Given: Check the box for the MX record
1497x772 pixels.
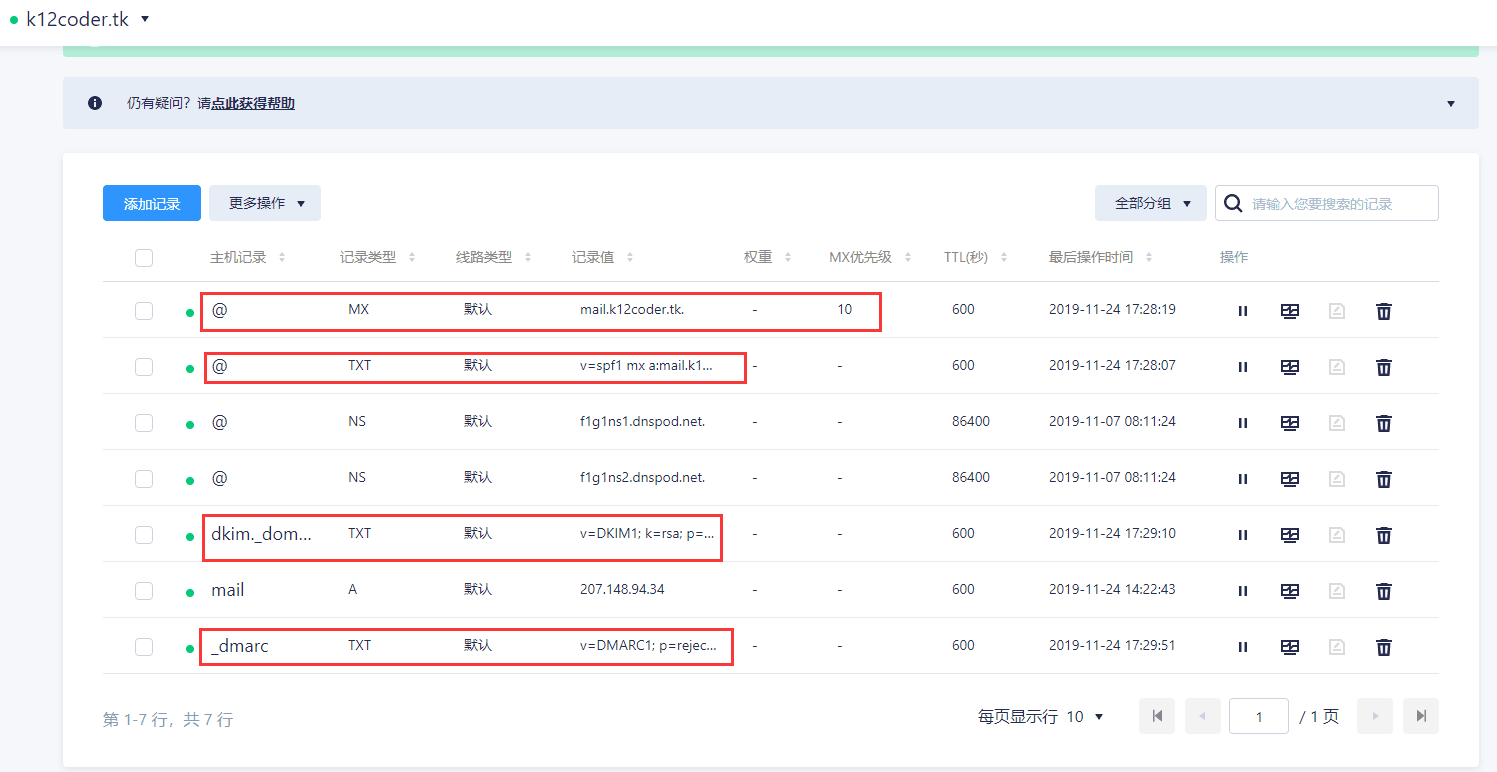Looking at the screenshot, I should 144,311.
